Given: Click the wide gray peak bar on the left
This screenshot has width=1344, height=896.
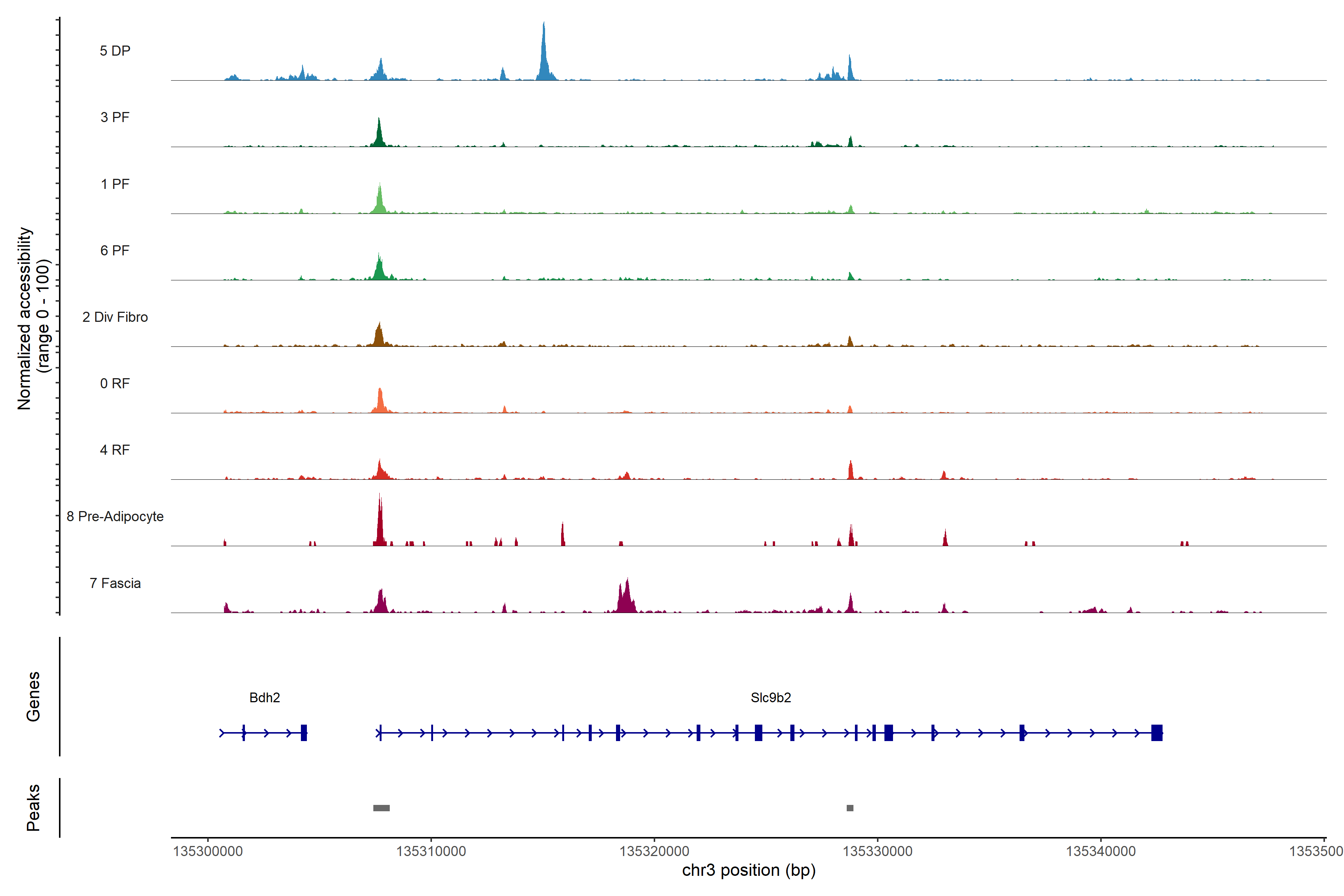Looking at the screenshot, I should (381, 808).
